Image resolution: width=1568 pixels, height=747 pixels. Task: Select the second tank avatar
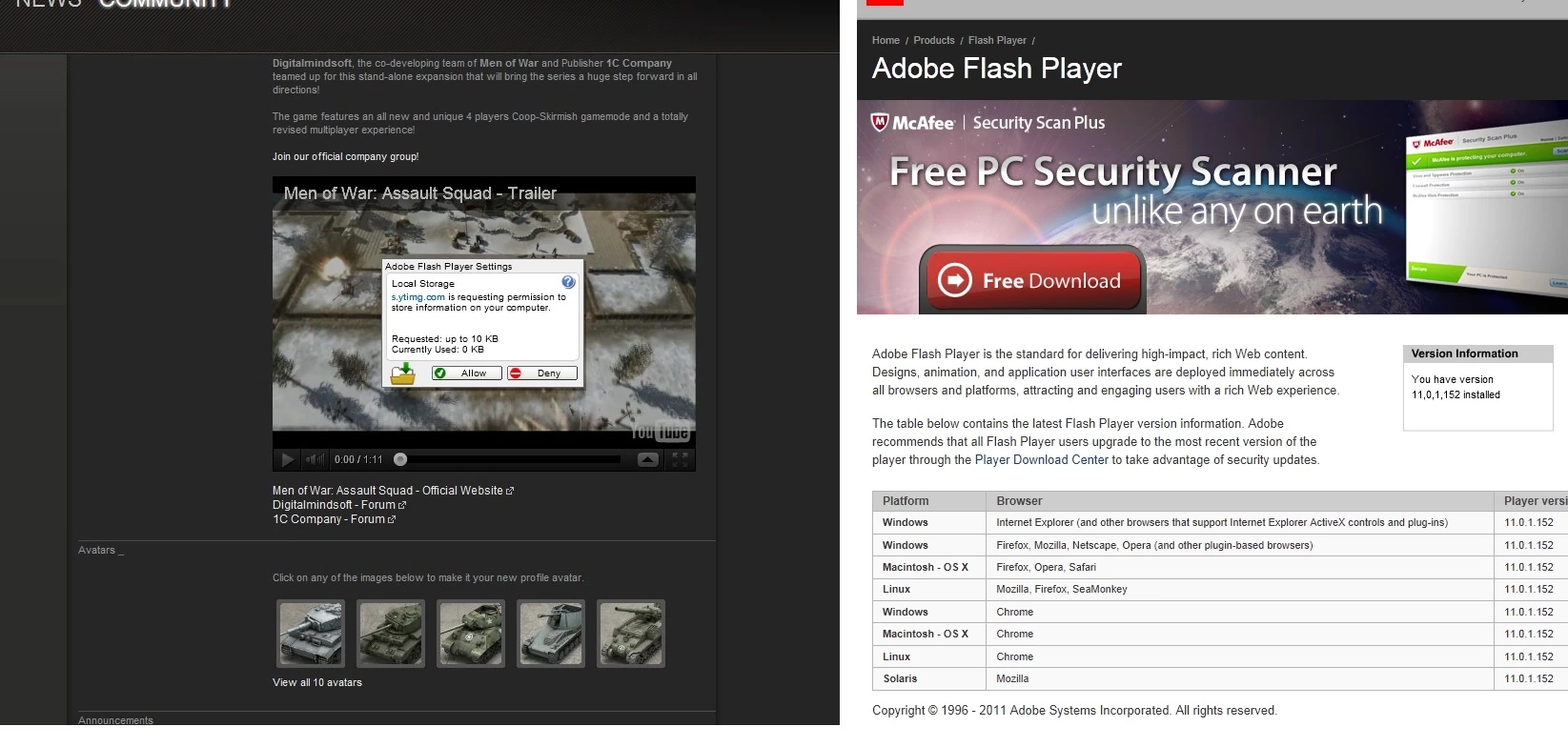[391, 634]
